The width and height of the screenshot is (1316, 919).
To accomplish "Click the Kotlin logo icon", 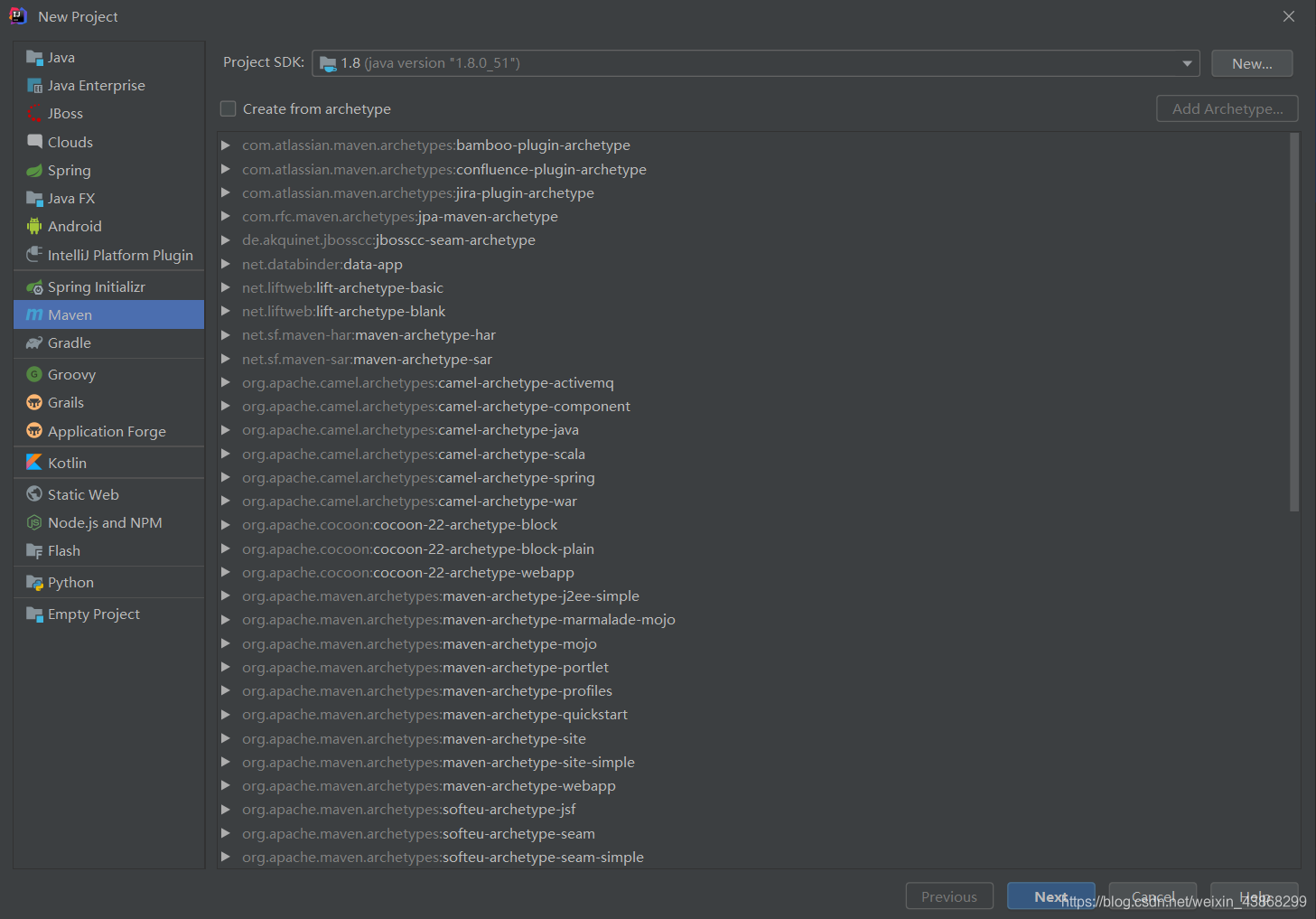I will point(34,463).
